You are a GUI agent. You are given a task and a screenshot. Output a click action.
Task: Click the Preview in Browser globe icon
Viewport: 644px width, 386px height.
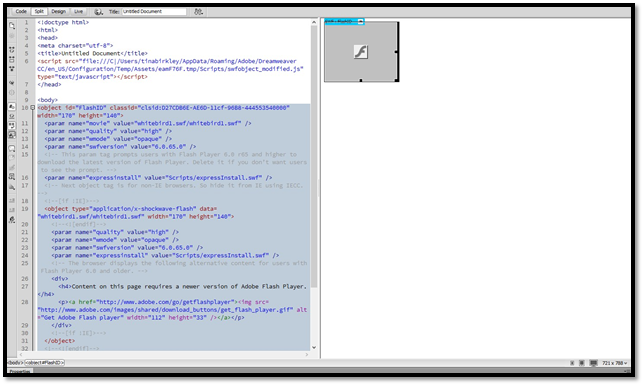point(98,11)
